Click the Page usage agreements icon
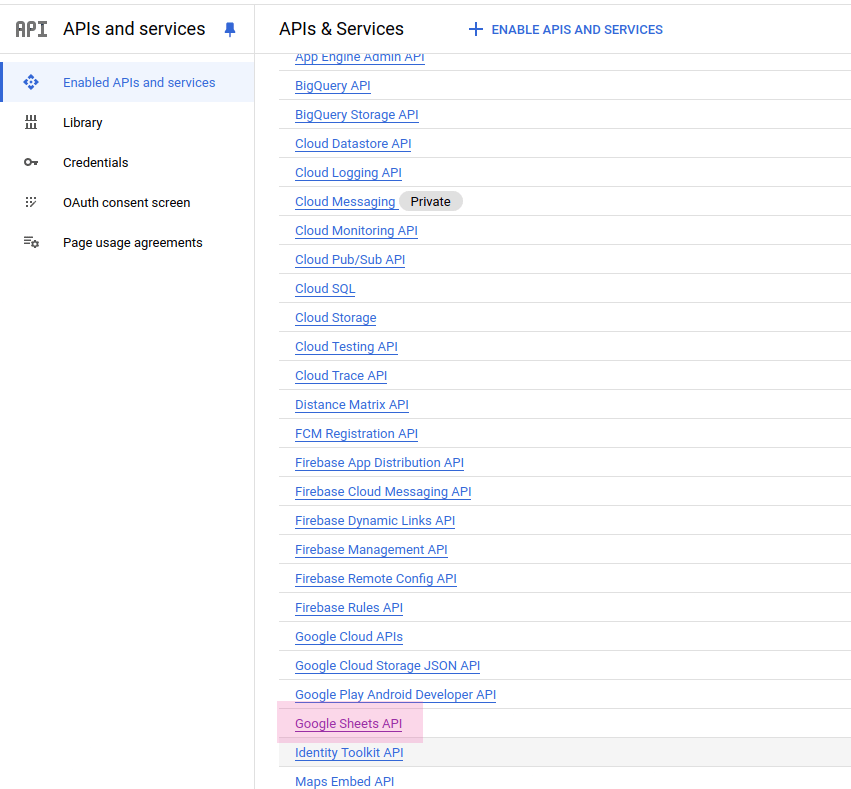The image size is (851, 789). [x=31, y=242]
